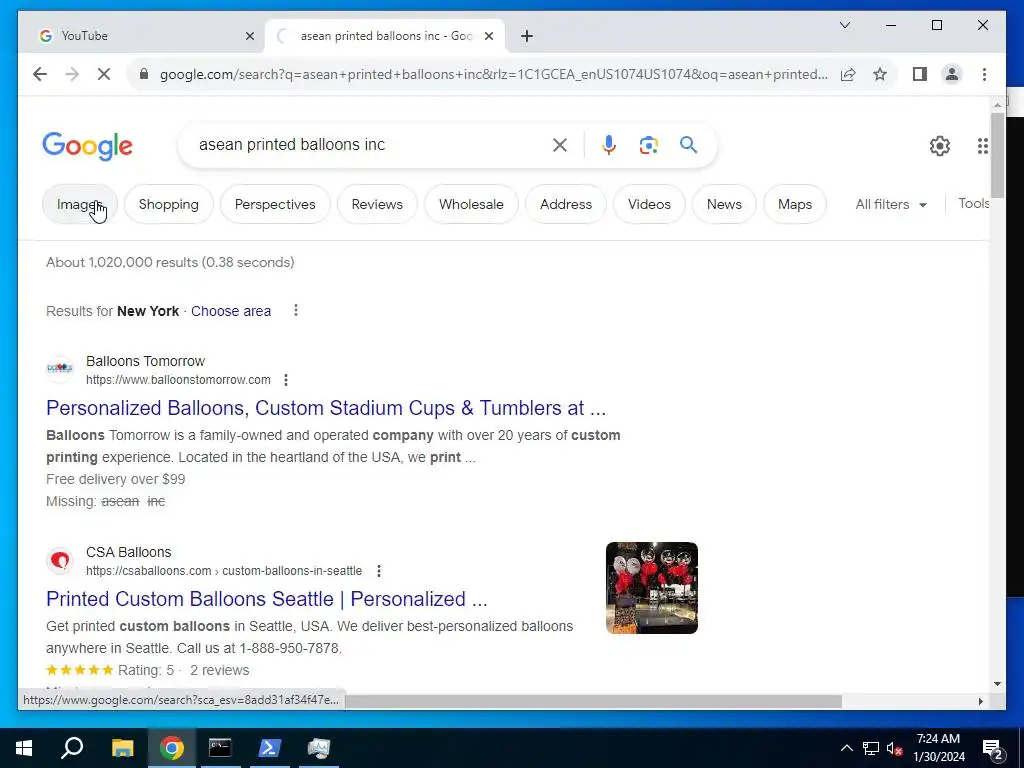
Task: Filter results by Images
Action: (x=80, y=204)
